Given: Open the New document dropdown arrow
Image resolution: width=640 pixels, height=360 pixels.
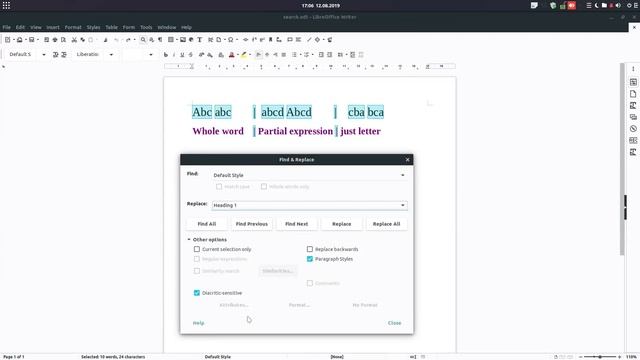Looking at the screenshot, I should click(13, 40).
